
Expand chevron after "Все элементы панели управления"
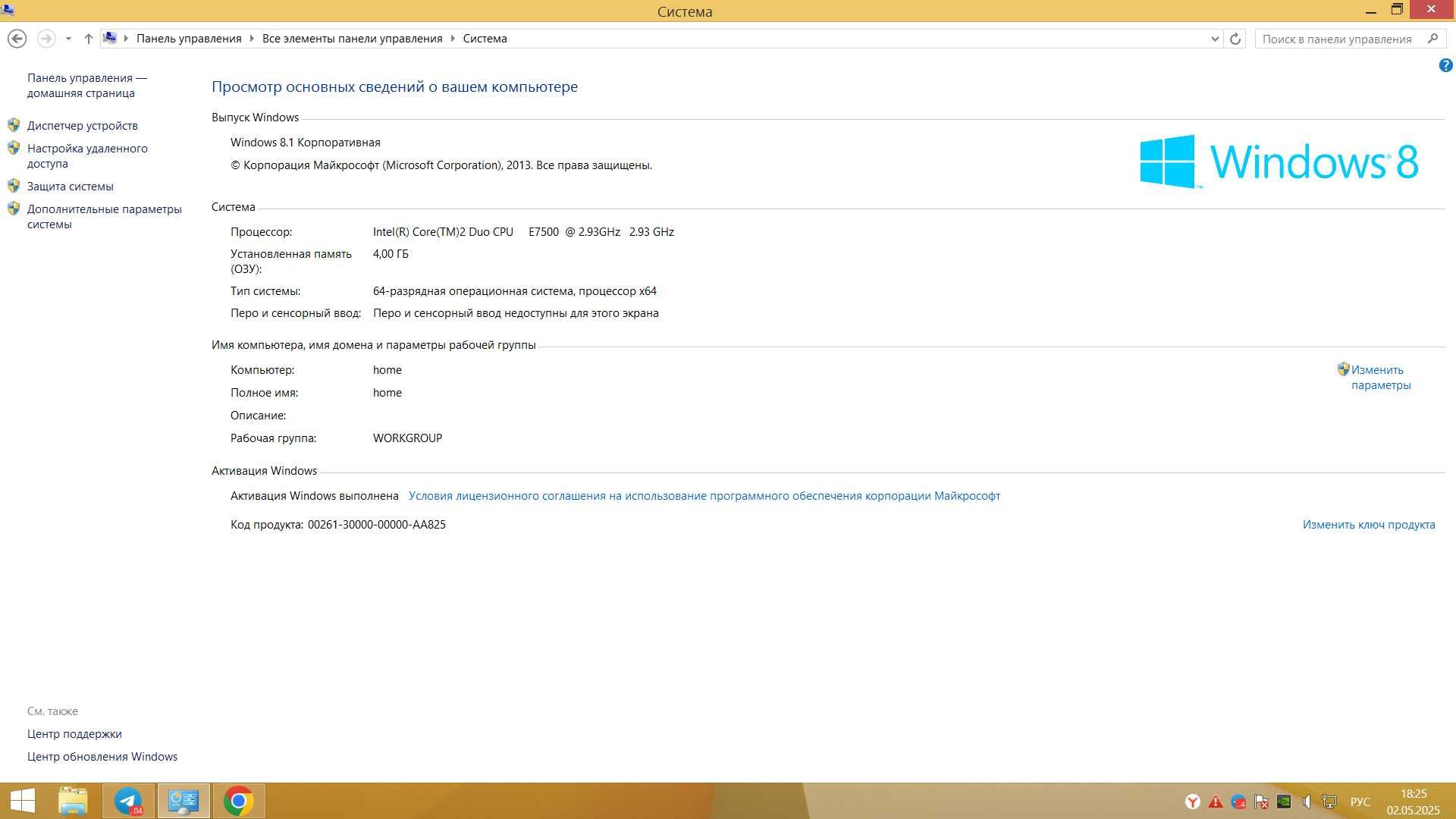[453, 39]
